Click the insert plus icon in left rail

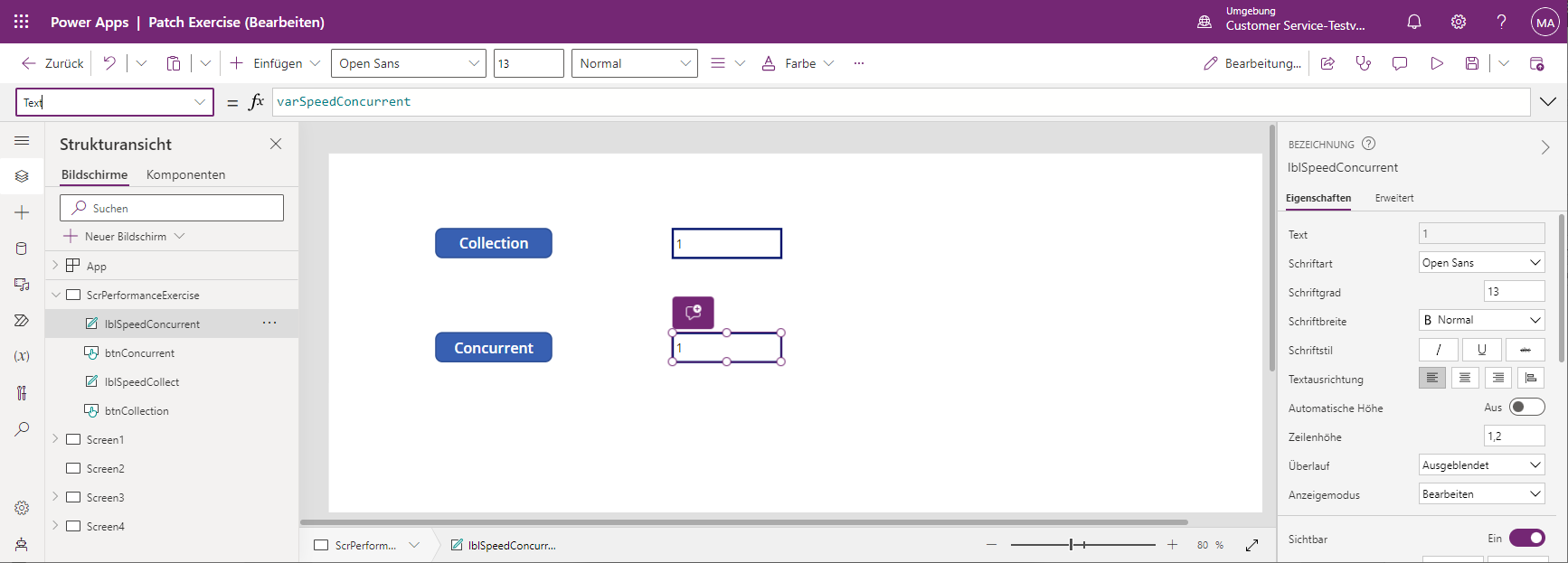(22, 212)
